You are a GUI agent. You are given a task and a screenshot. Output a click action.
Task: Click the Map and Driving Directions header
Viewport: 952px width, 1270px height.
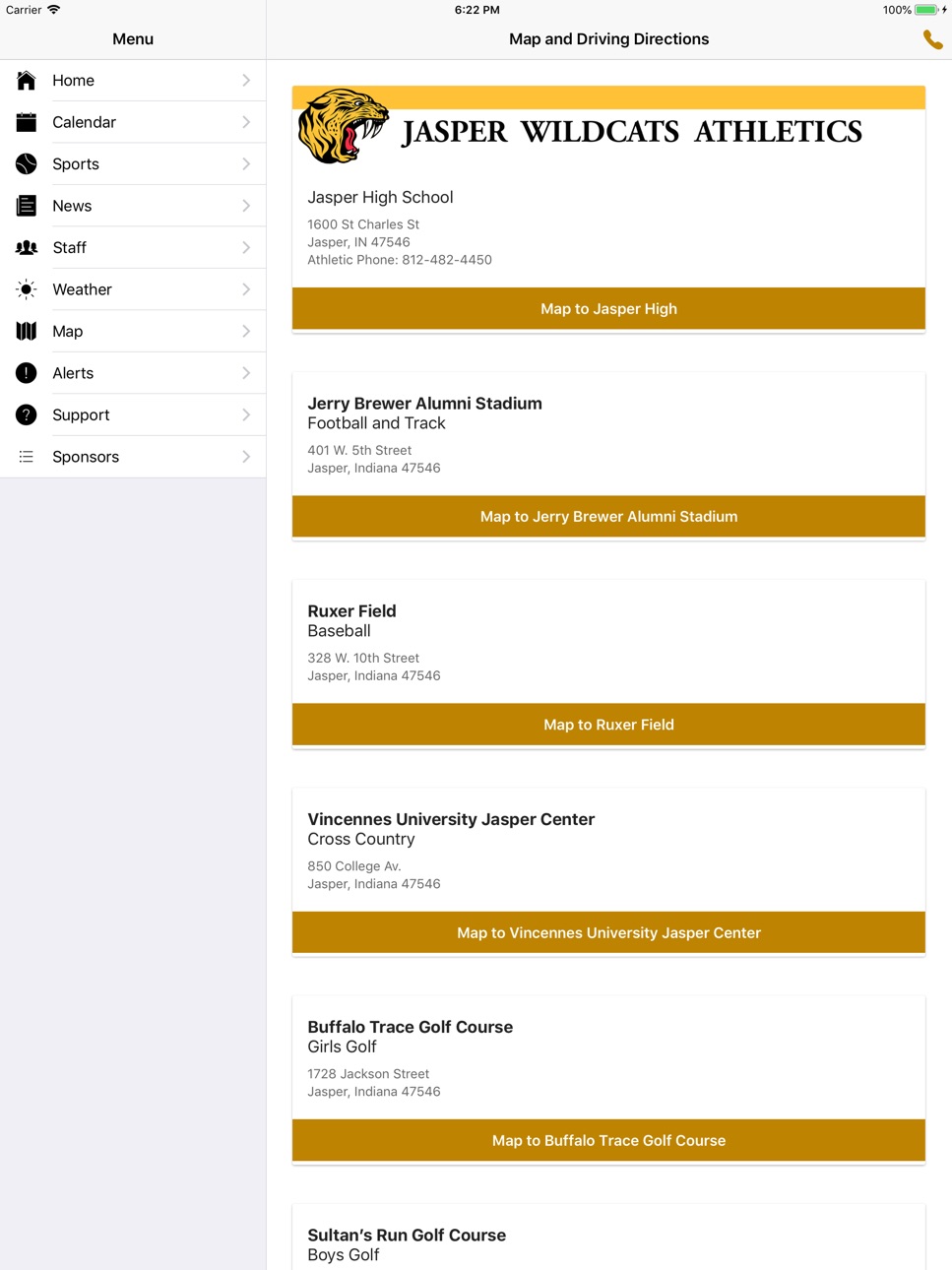608,39
